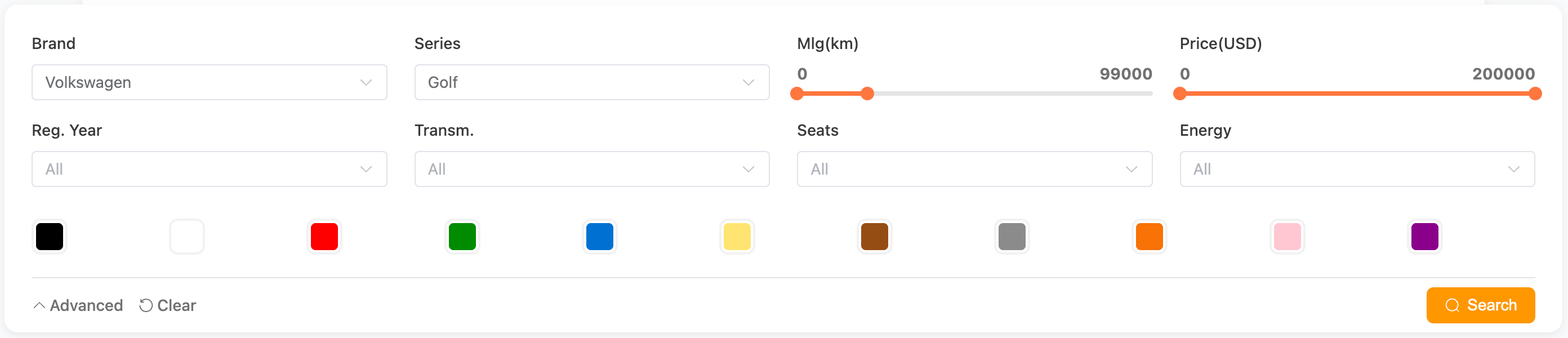The image size is (1568, 338).
Task: Select the white color swatch
Action: (x=187, y=236)
